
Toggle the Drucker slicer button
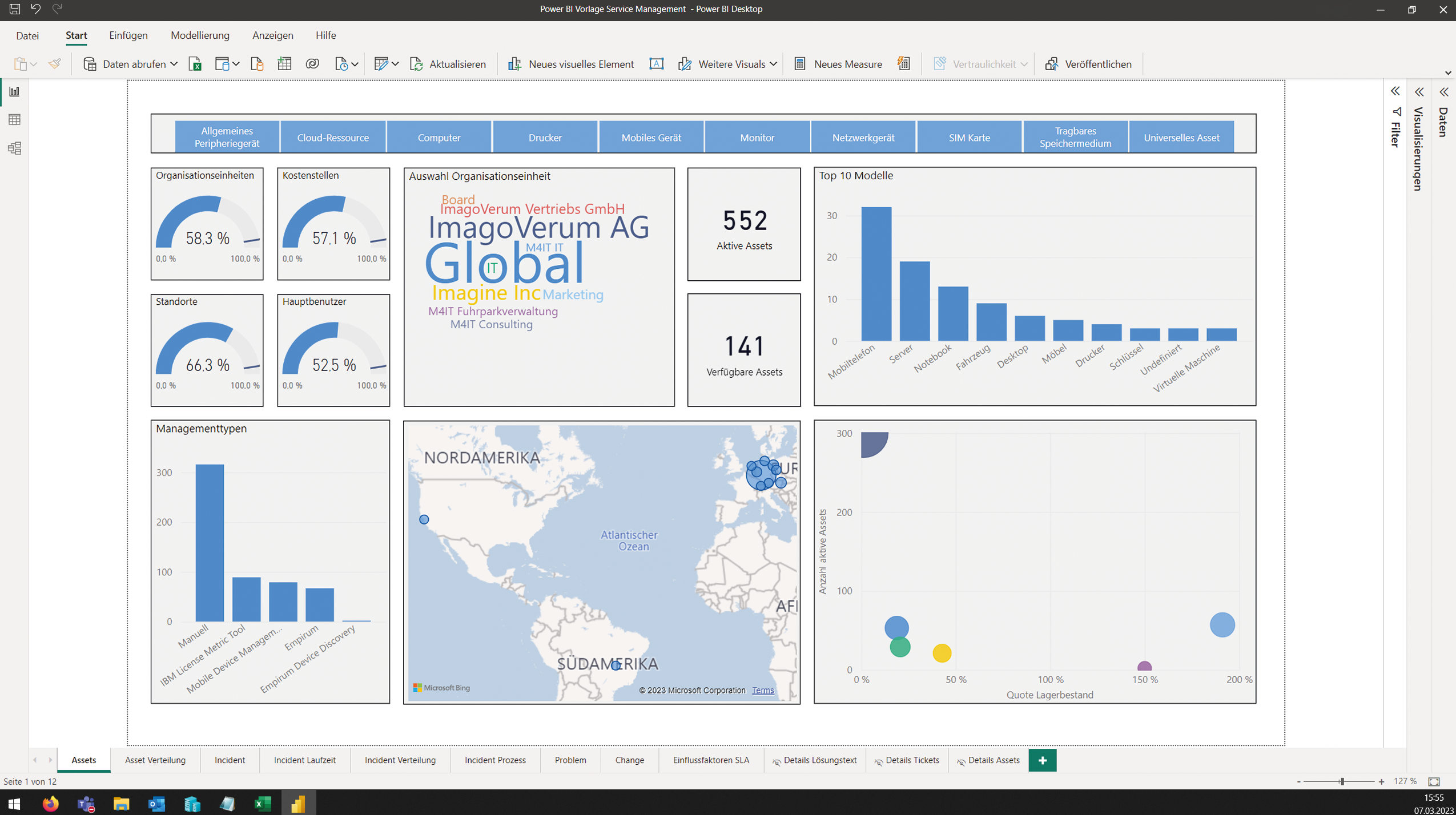coord(545,138)
